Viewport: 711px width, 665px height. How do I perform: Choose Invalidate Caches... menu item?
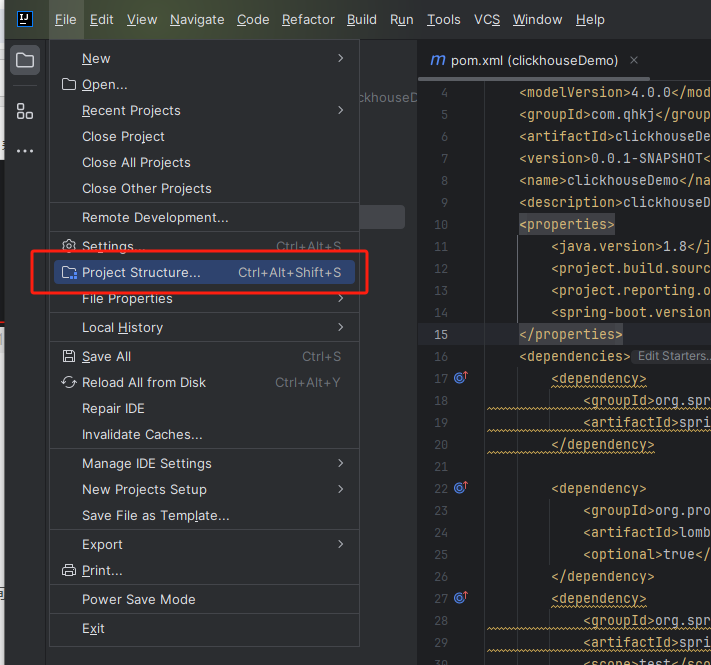pos(204,434)
